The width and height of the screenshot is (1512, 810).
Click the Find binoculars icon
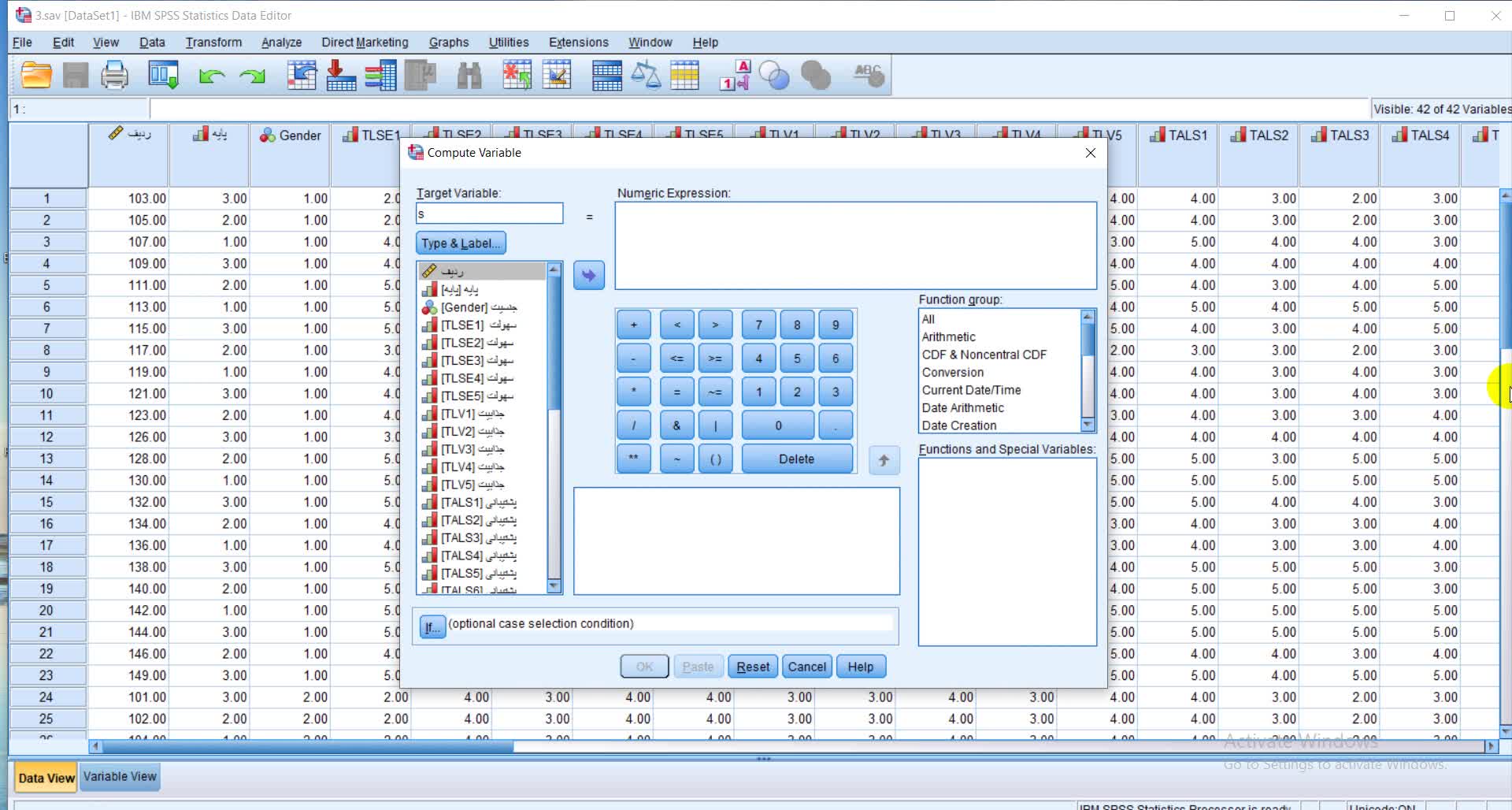(x=469, y=76)
